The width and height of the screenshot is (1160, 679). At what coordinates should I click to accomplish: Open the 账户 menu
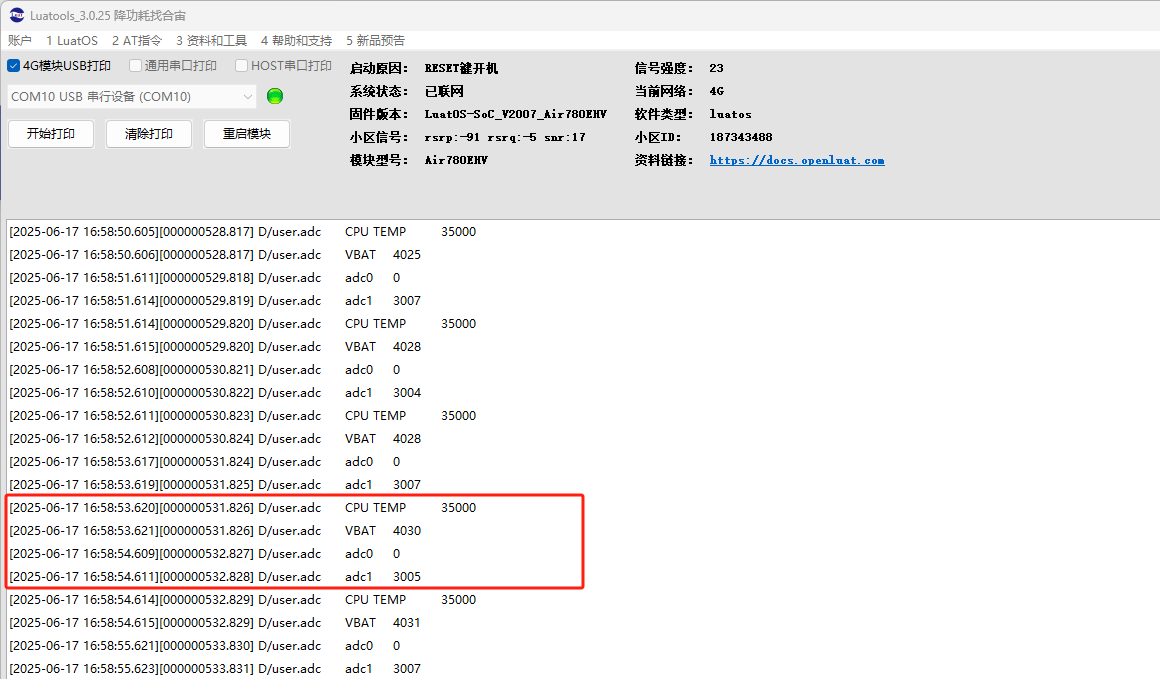[20, 40]
